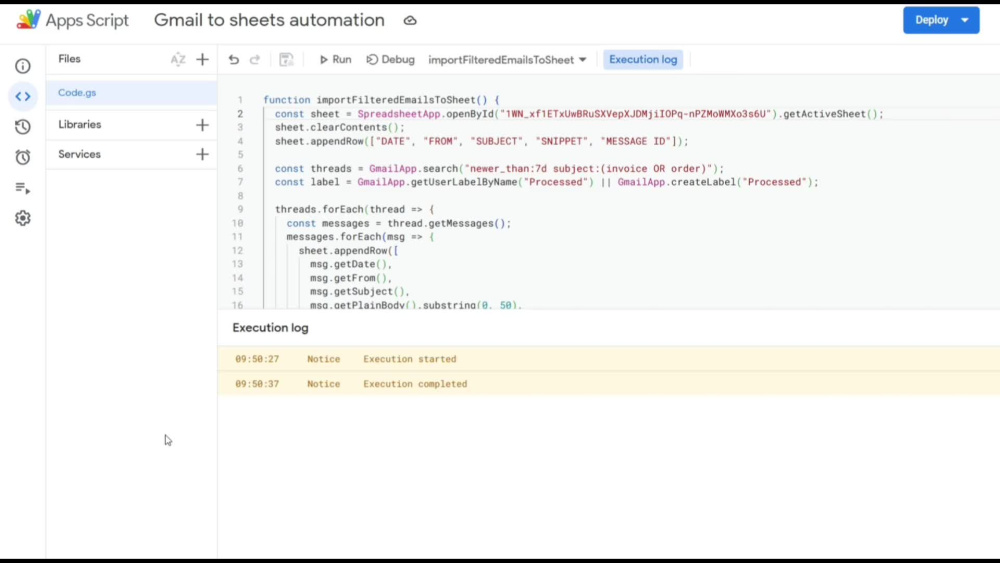1000x563 pixels.
Task: Click the 09:50:37 timestamp
Action: 257,384
